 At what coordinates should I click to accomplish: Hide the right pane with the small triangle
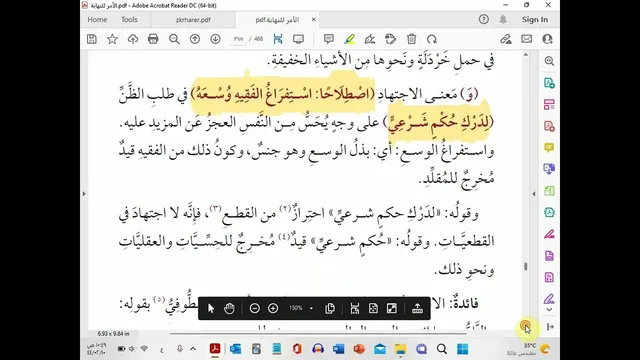[x=534, y=194]
